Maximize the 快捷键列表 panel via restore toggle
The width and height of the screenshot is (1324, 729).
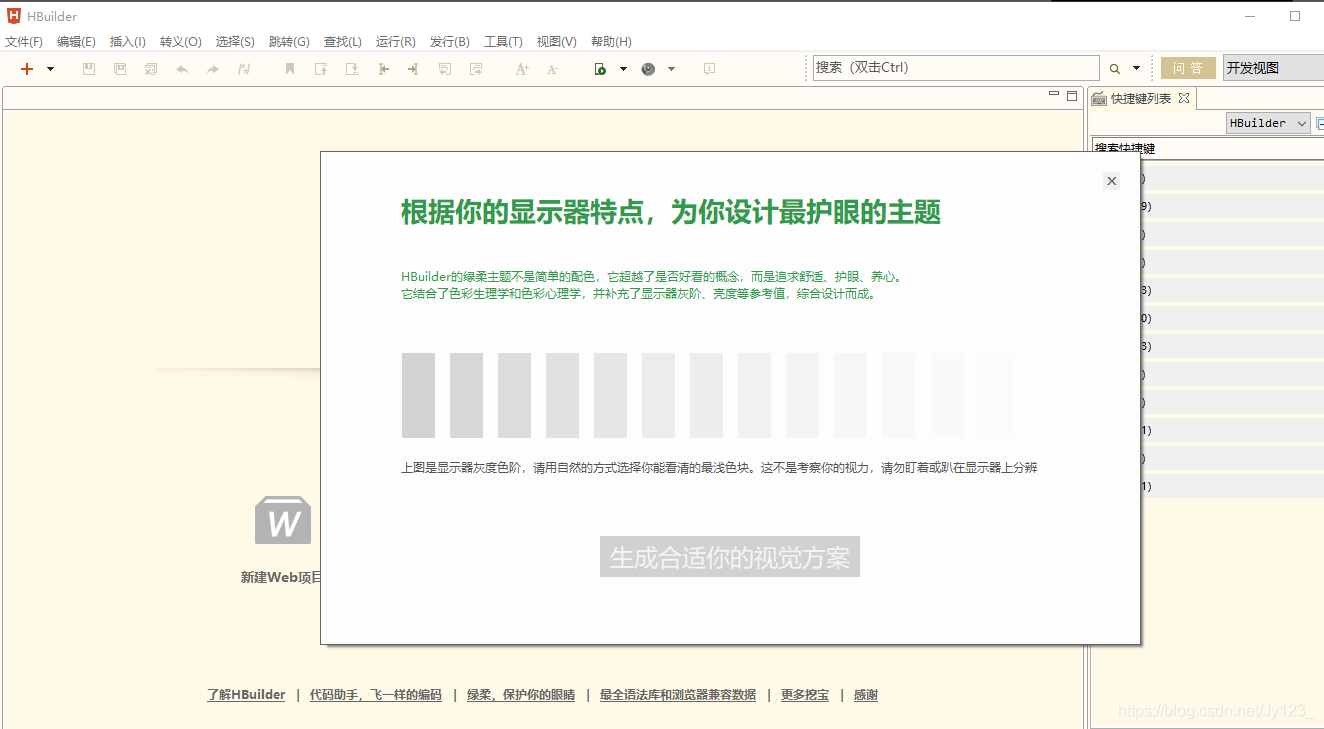pyautogui.click(x=1070, y=95)
